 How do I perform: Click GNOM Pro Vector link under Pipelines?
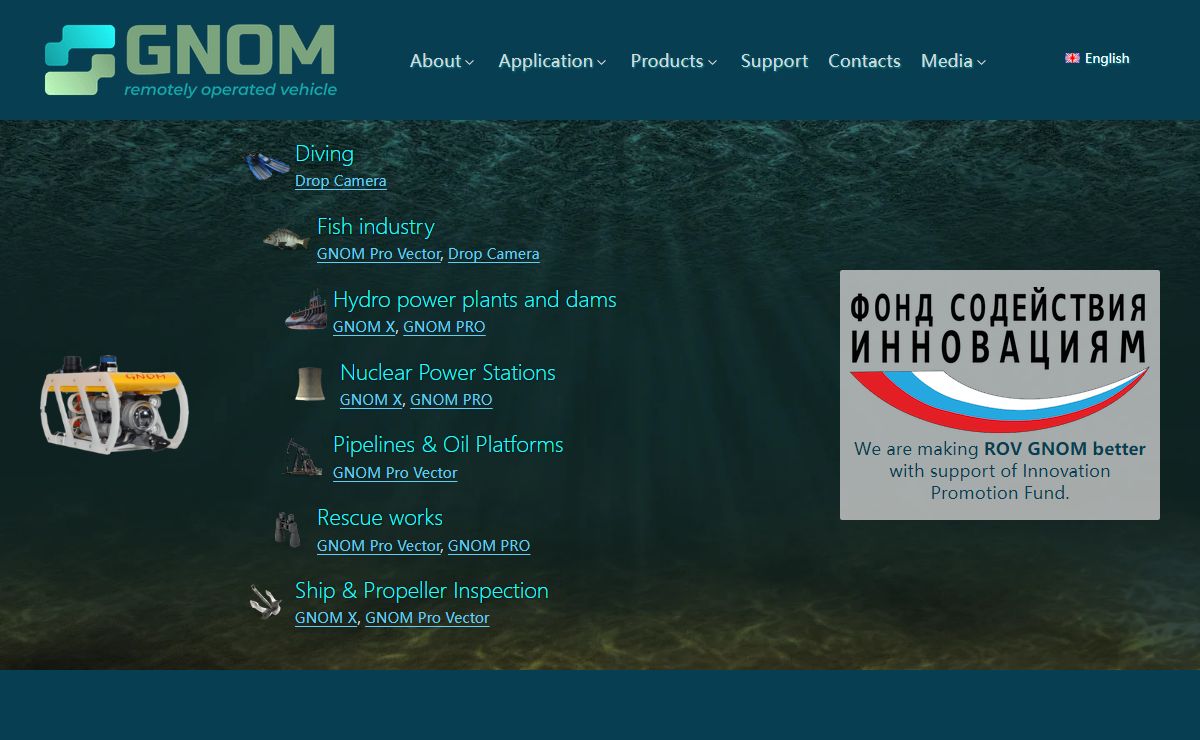[x=395, y=473]
